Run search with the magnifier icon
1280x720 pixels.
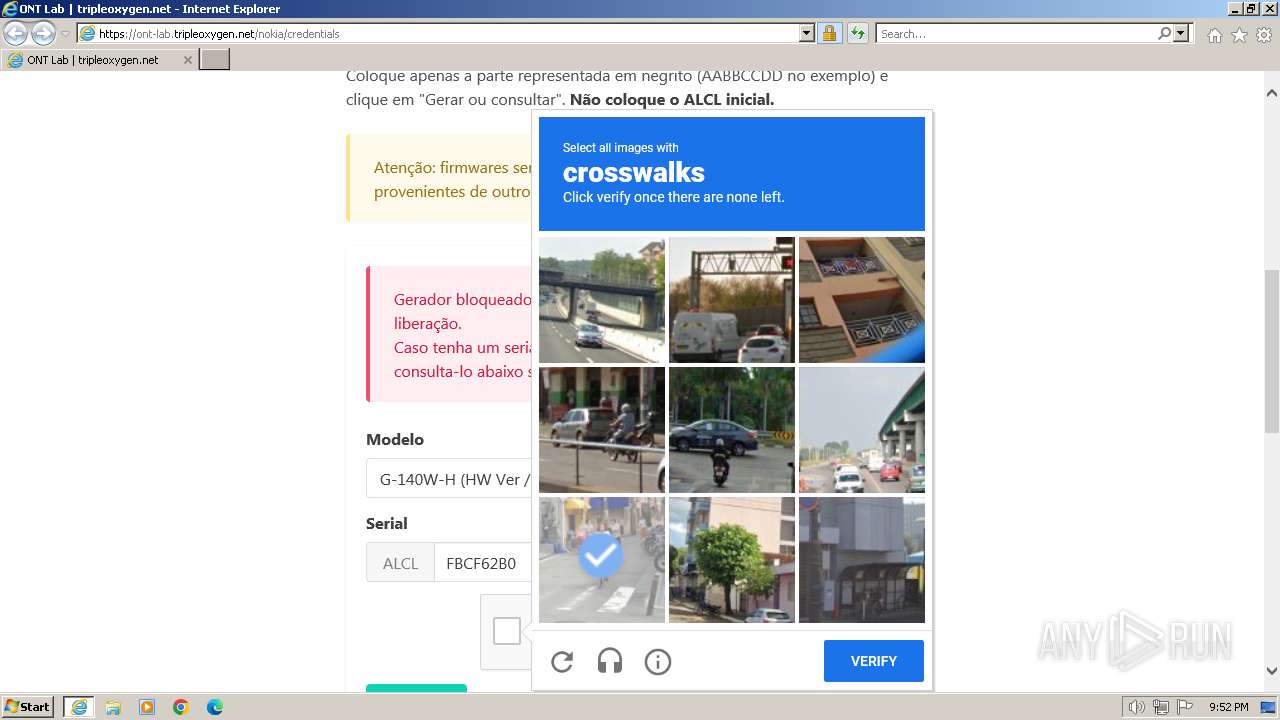click(x=1164, y=33)
